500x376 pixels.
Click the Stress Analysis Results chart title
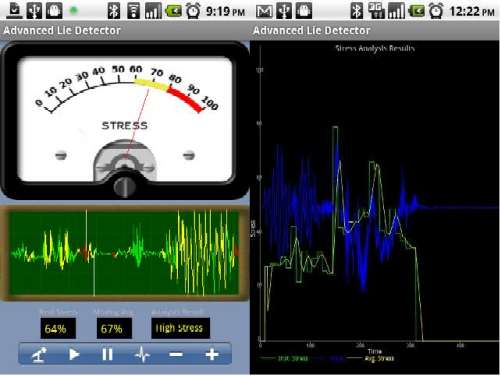(375, 49)
